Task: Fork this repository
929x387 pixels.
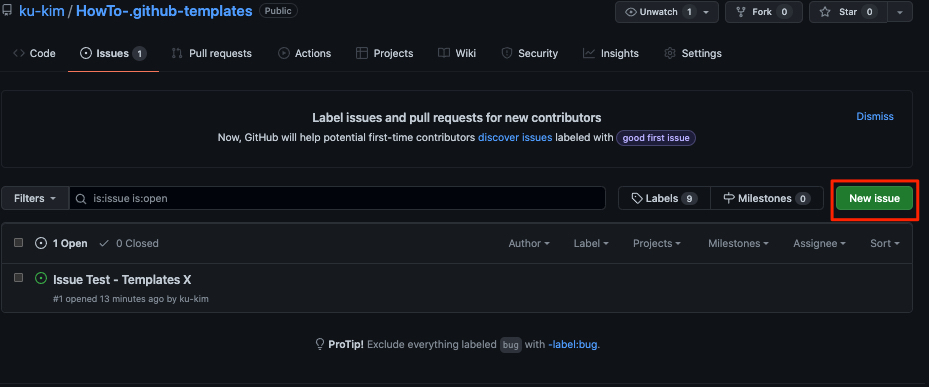Action: click(764, 12)
